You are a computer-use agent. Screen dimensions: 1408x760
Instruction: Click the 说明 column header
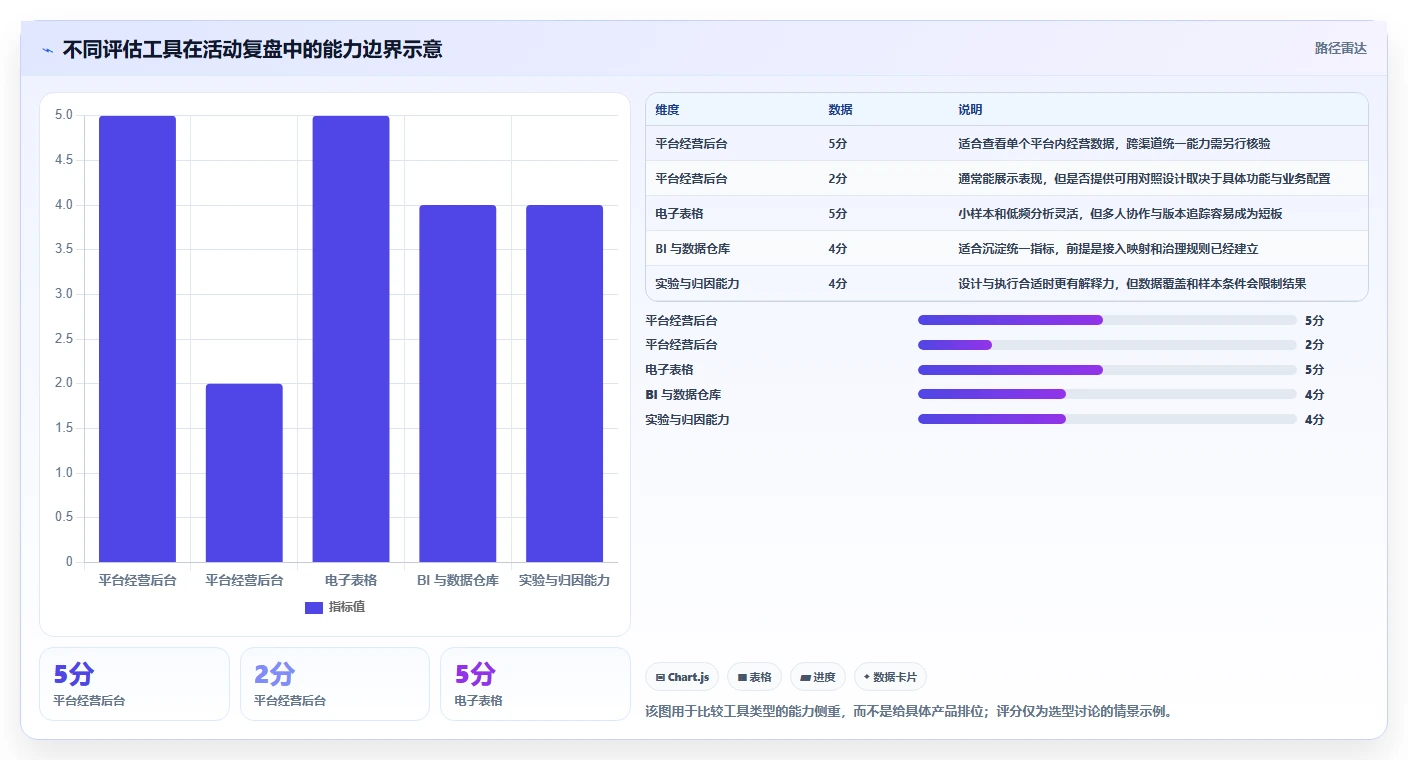tap(970, 109)
